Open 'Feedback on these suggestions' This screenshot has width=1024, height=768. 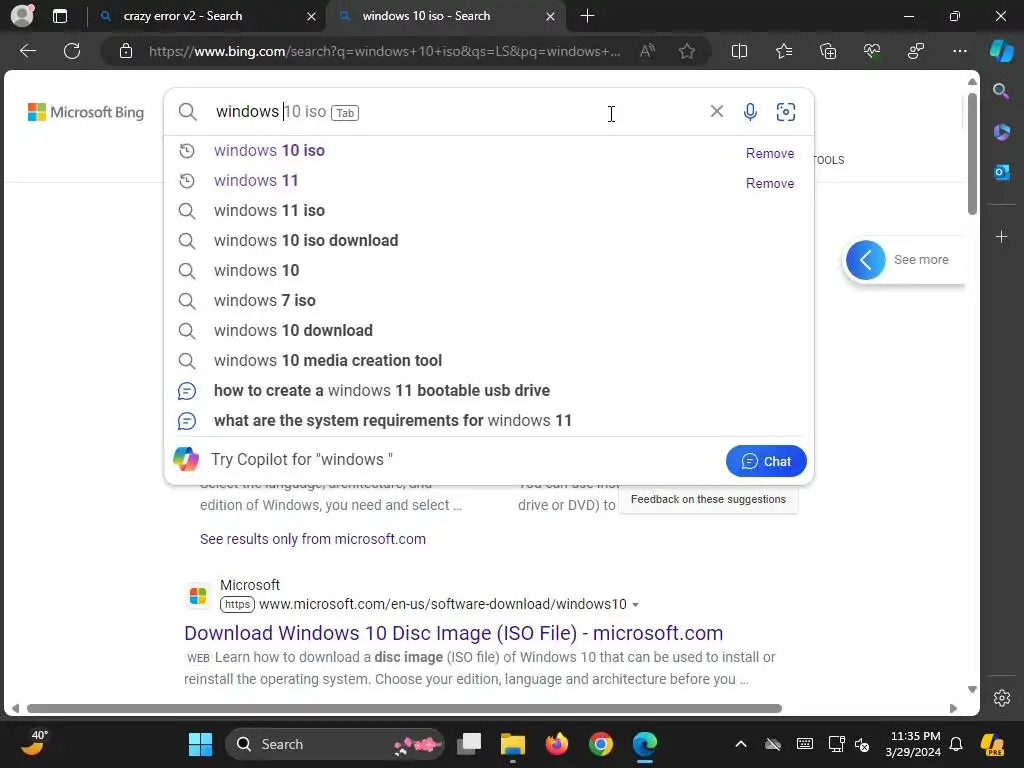[708, 500]
